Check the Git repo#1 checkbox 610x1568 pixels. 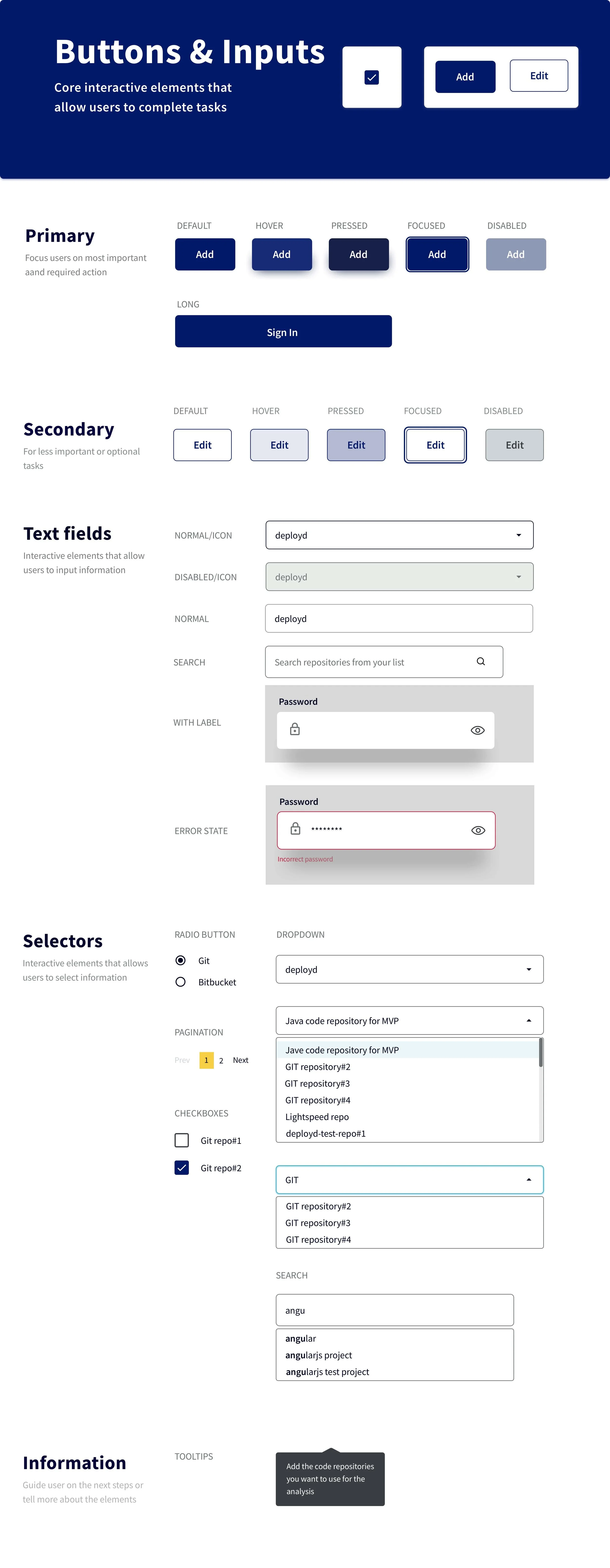click(x=182, y=1140)
